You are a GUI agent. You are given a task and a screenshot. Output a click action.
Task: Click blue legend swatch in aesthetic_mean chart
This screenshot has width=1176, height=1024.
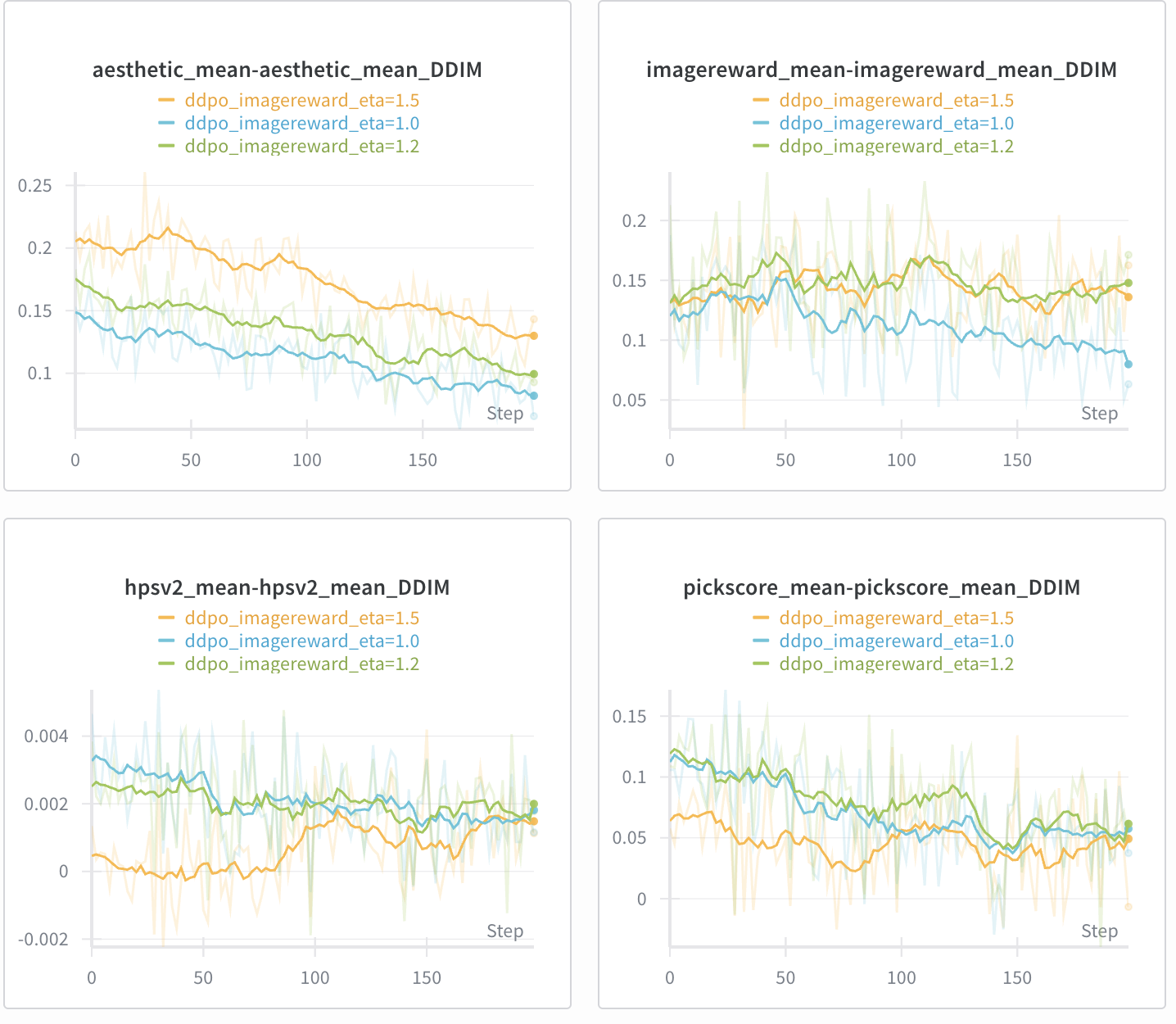coord(167,124)
